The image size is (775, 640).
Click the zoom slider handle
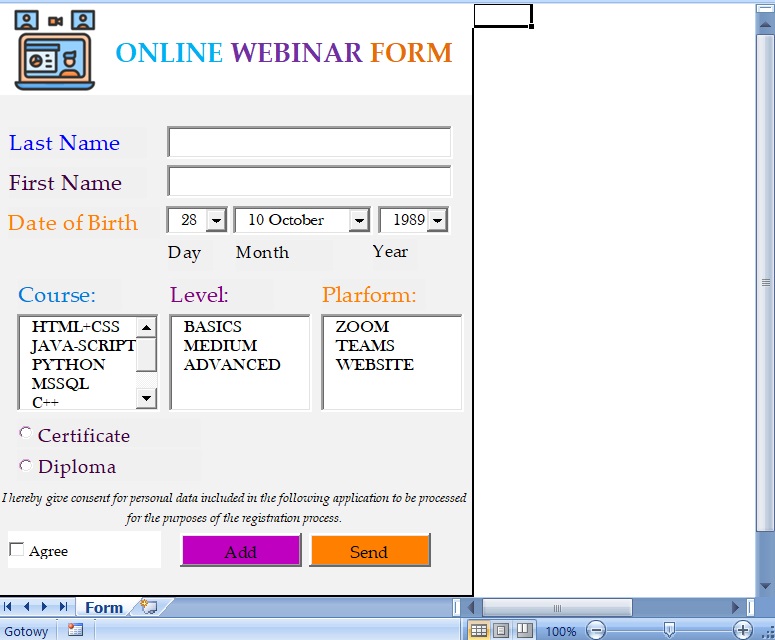point(669,630)
